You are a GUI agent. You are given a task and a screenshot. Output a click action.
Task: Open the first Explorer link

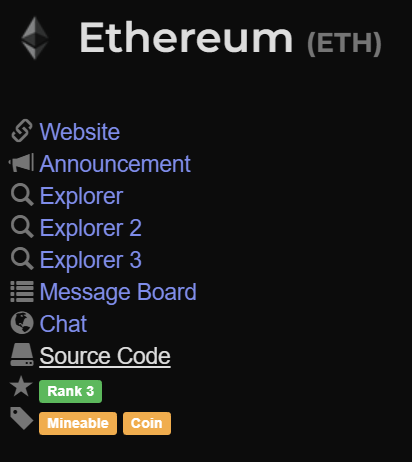tap(81, 196)
